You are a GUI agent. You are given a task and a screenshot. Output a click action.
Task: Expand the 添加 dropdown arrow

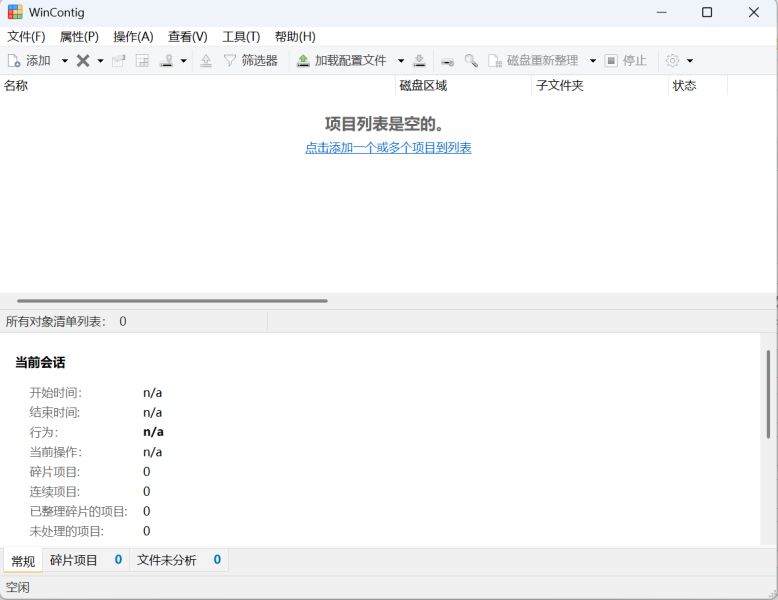[x=65, y=61]
